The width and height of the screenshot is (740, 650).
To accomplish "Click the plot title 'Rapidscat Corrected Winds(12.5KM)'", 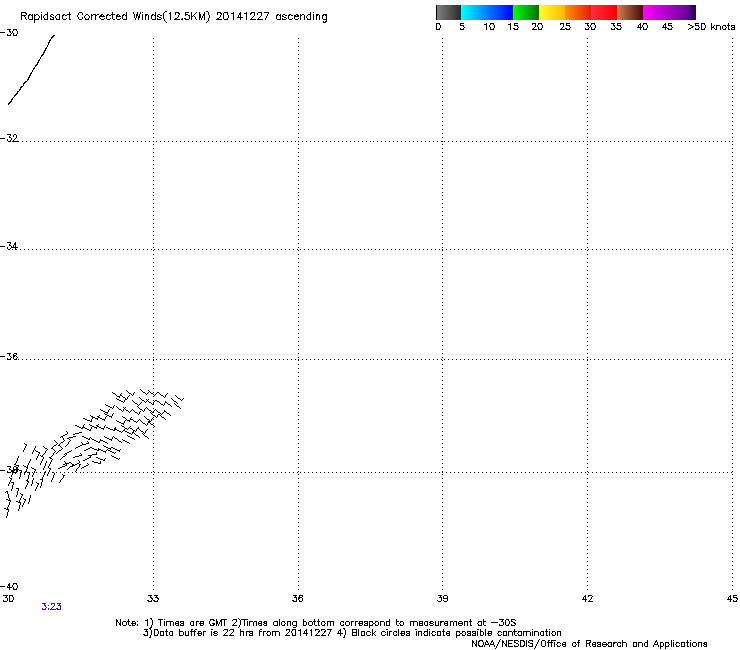I will point(115,17).
